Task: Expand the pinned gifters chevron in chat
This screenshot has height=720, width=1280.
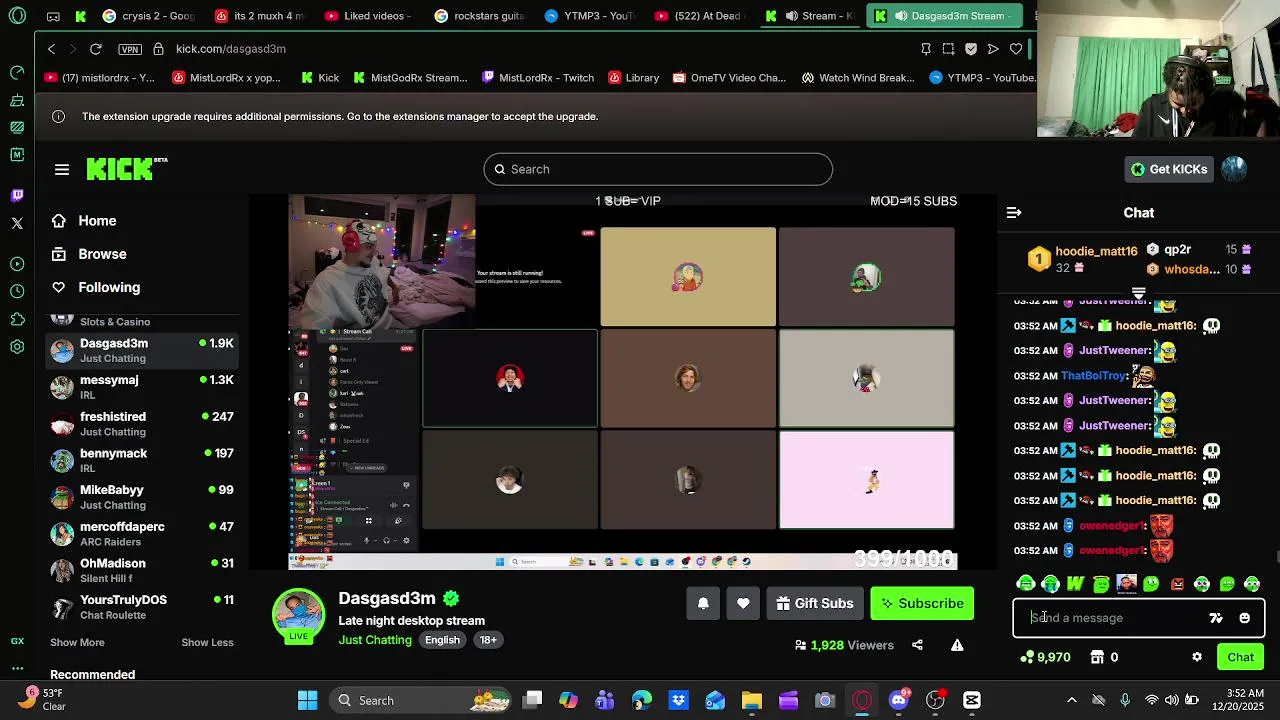Action: click(x=1138, y=293)
